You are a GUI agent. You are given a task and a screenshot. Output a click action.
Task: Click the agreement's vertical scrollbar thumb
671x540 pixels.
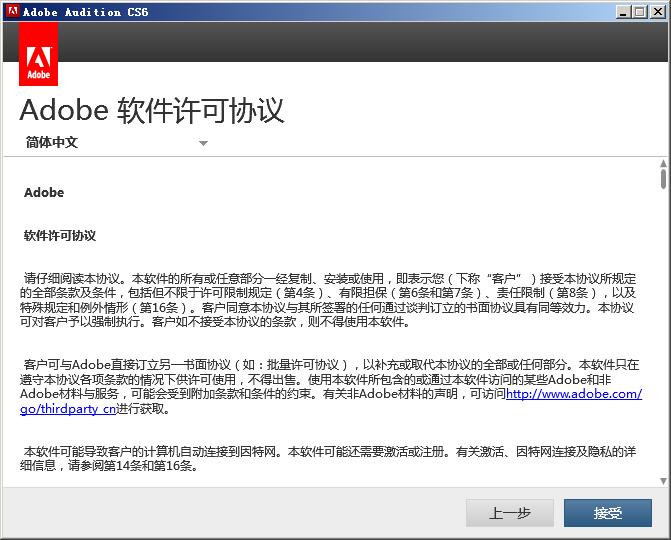[663, 178]
